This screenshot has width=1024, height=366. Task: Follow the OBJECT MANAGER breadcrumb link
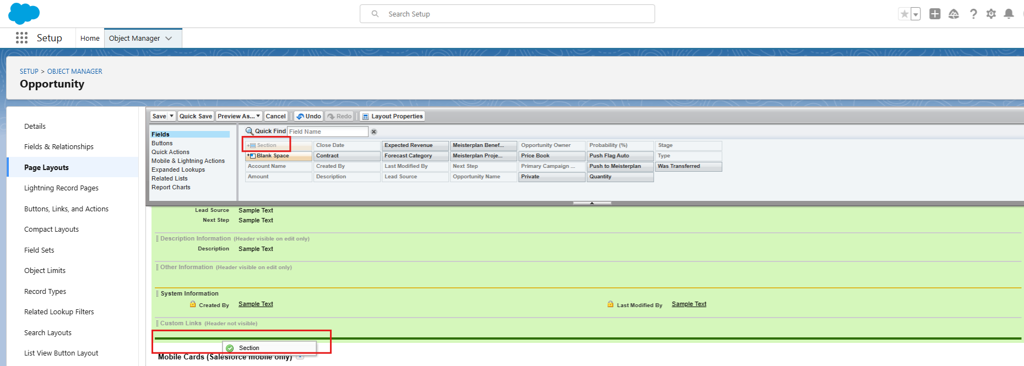tap(74, 71)
